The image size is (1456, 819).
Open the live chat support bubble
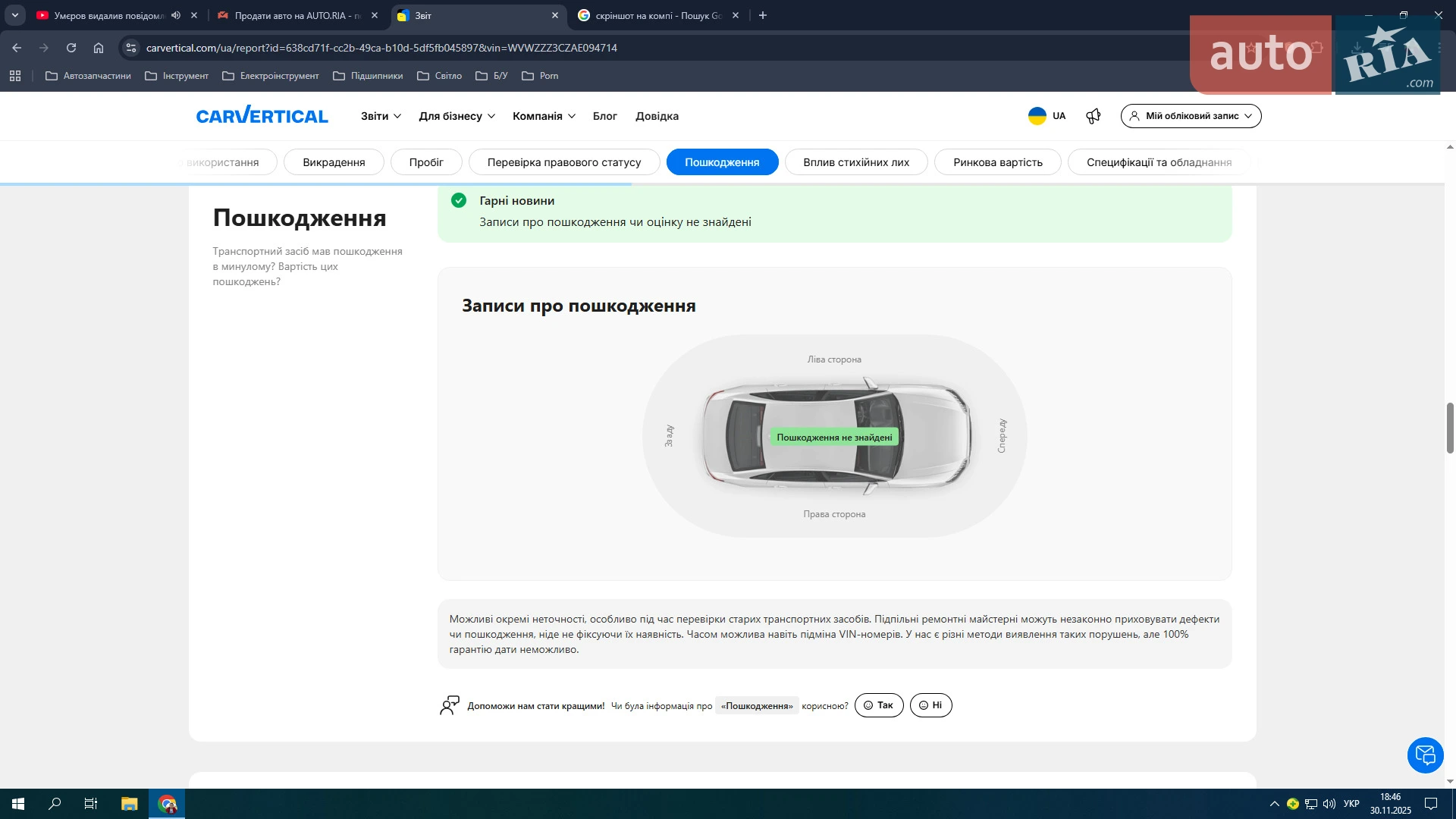(1425, 755)
